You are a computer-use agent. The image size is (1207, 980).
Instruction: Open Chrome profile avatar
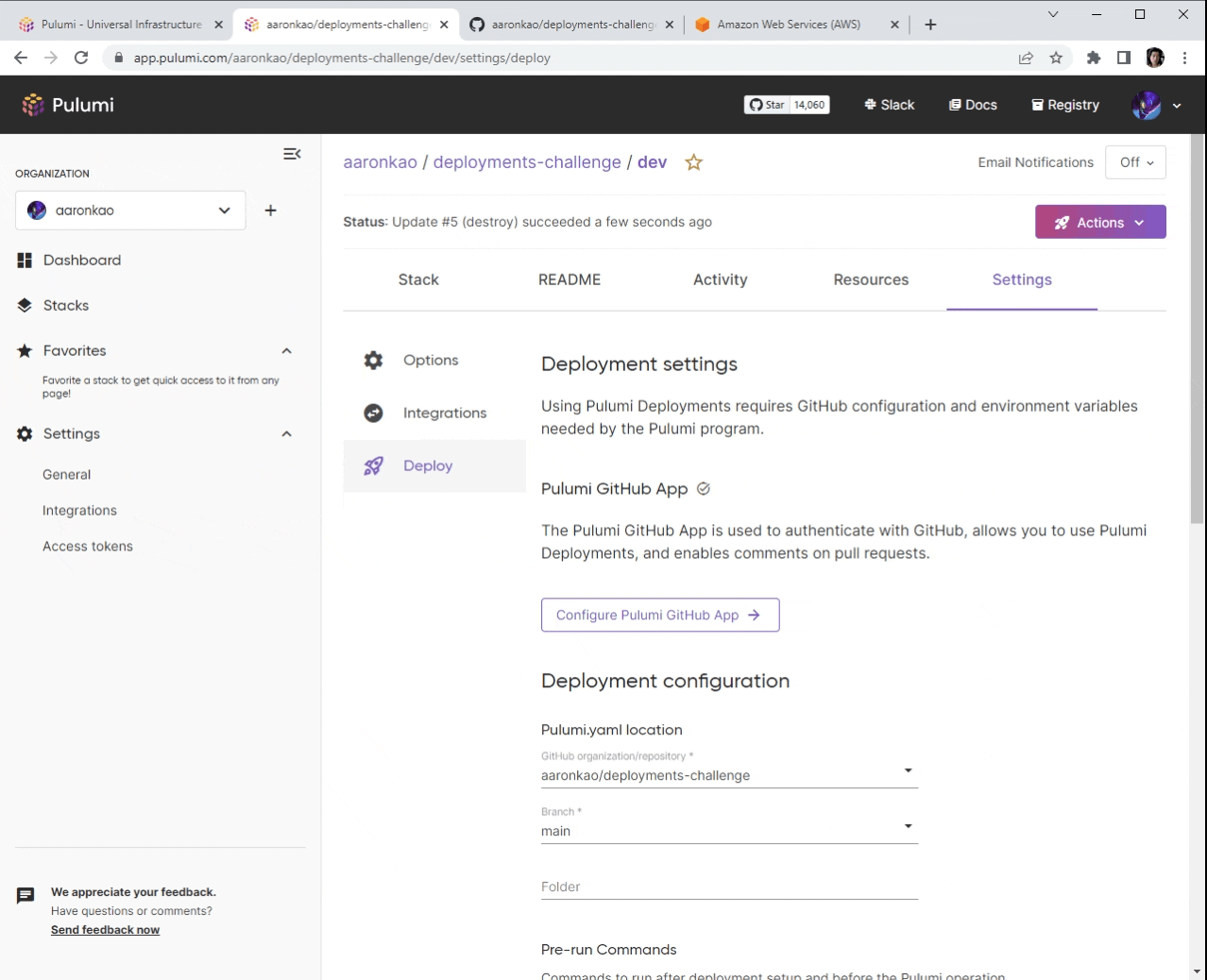click(x=1155, y=58)
